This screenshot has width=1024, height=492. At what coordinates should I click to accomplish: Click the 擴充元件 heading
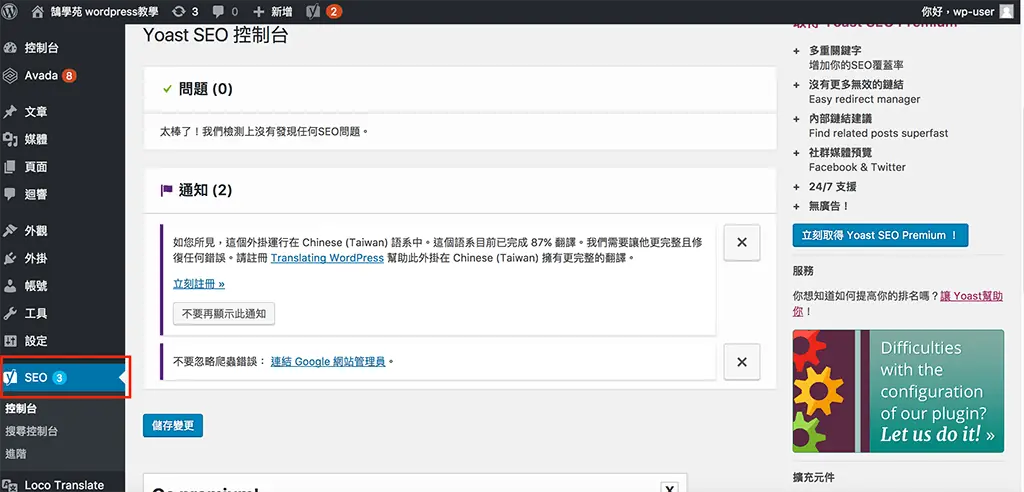click(x=814, y=477)
